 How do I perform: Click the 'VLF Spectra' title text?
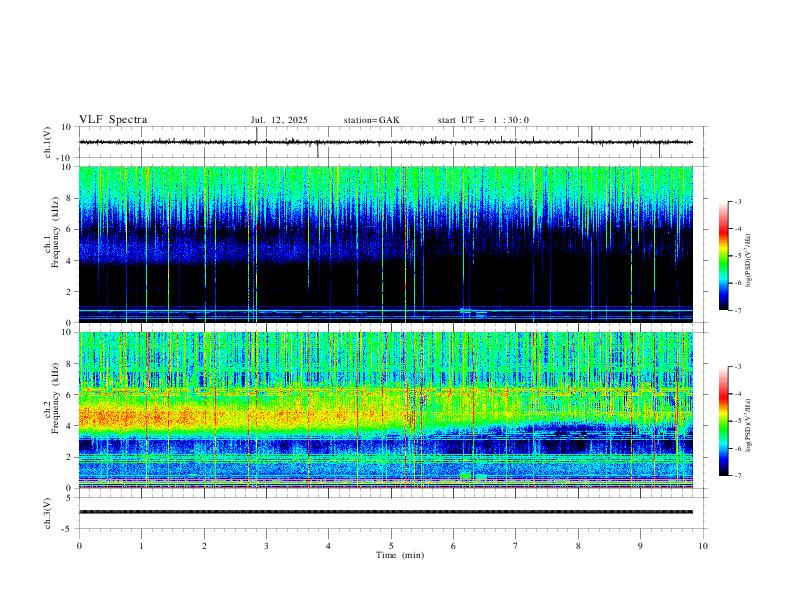113,120
